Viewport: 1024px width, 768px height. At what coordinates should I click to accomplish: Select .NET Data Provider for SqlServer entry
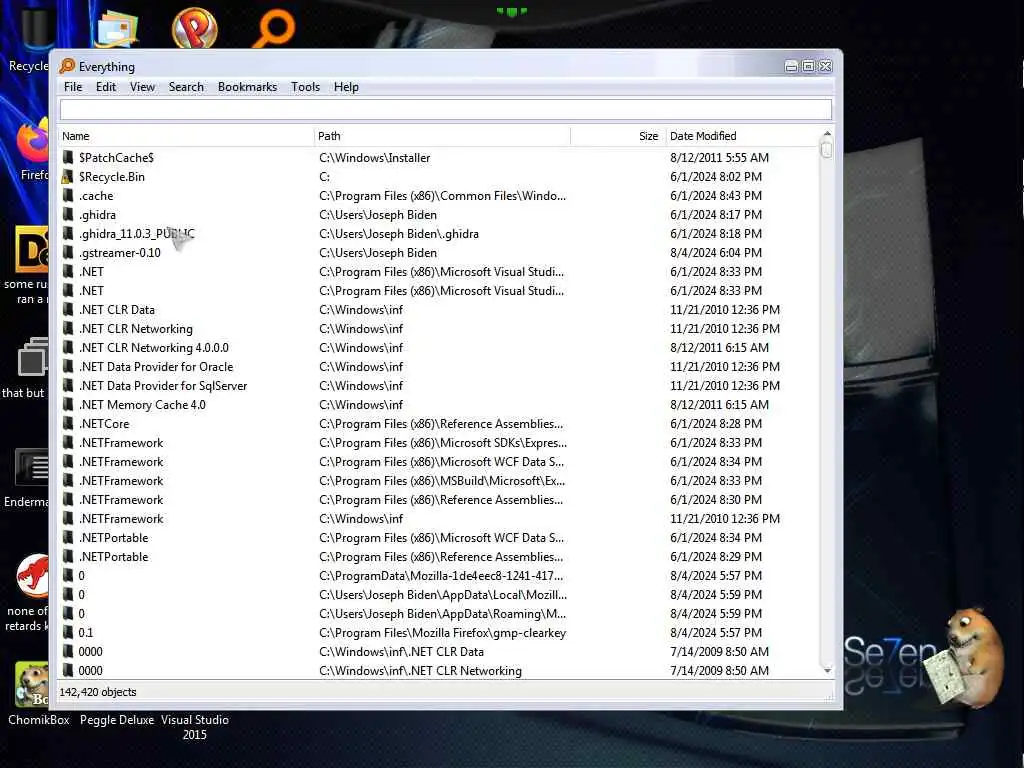coord(163,385)
